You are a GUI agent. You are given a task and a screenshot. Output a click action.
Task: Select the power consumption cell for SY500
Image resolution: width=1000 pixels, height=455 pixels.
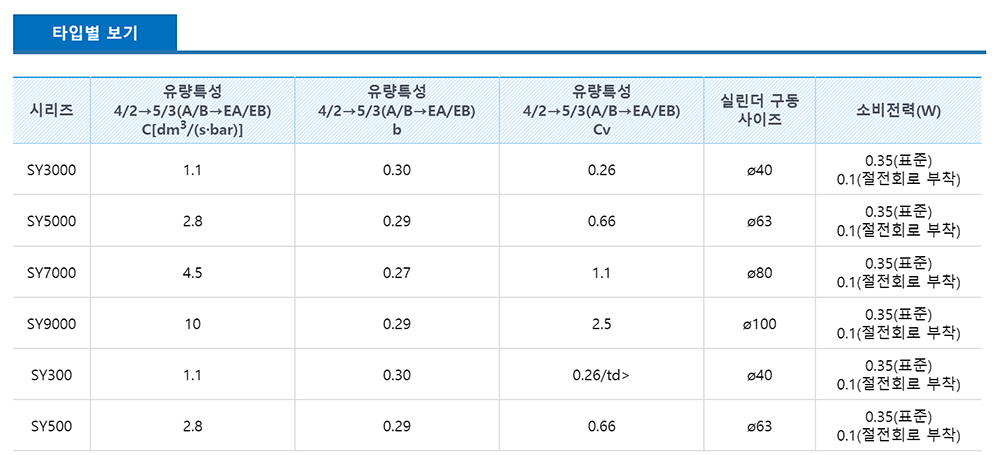pyautogui.click(x=901, y=426)
